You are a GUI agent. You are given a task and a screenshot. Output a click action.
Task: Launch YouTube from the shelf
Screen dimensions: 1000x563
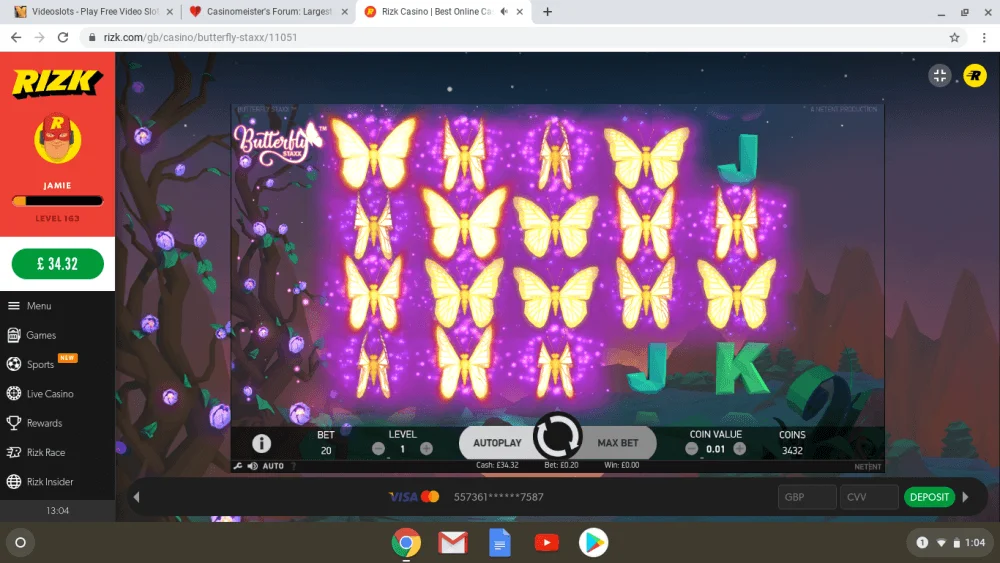click(547, 543)
